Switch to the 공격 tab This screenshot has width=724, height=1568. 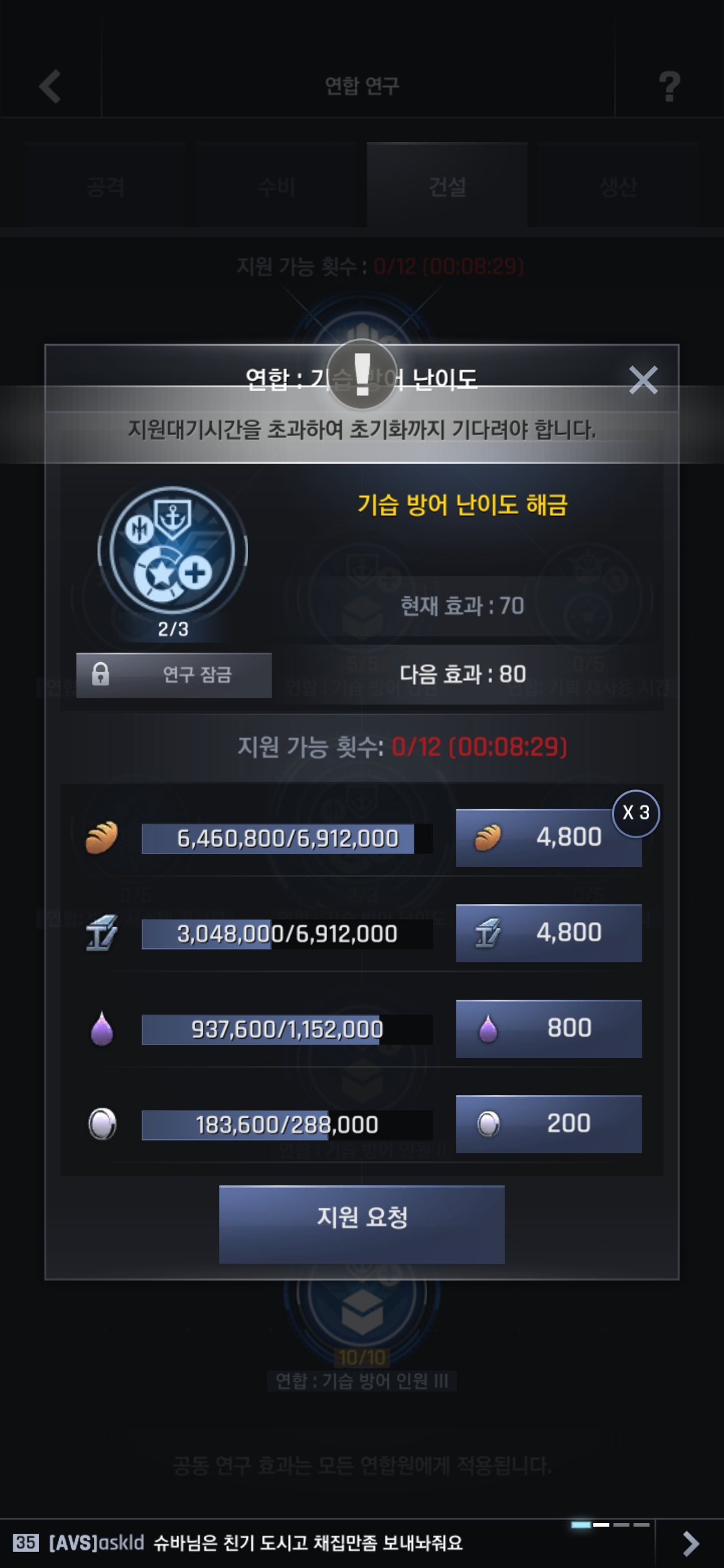[105, 186]
